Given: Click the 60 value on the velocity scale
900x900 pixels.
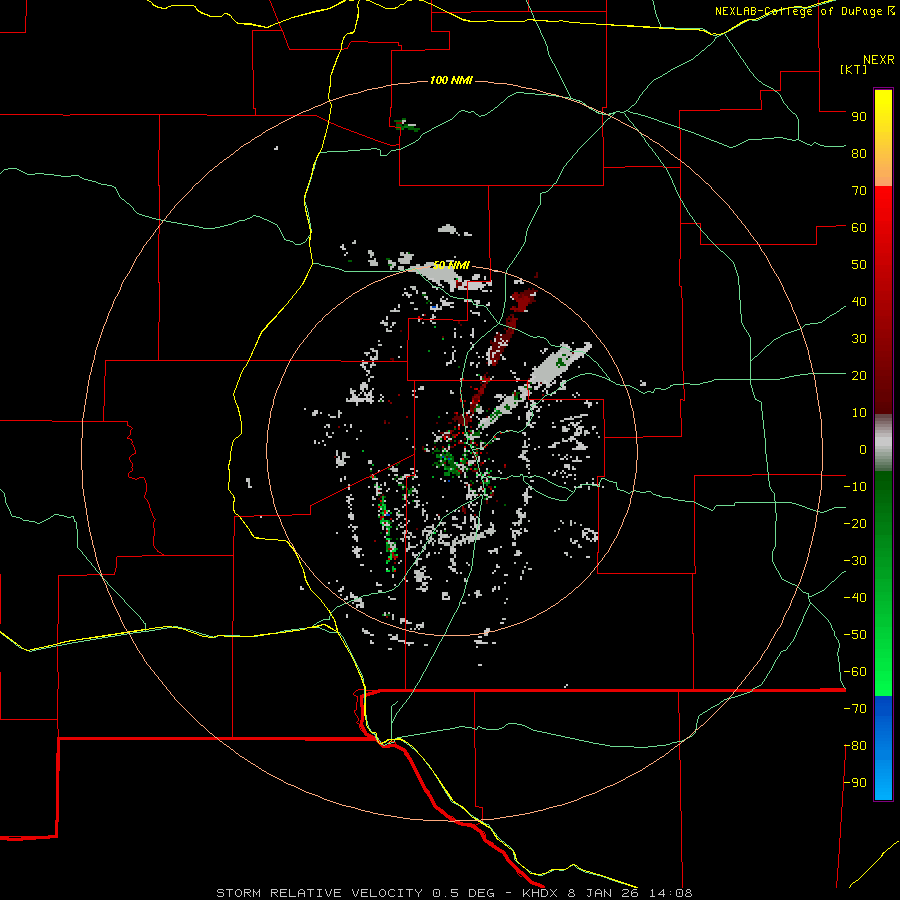Looking at the screenshot, I should (859, 227).
